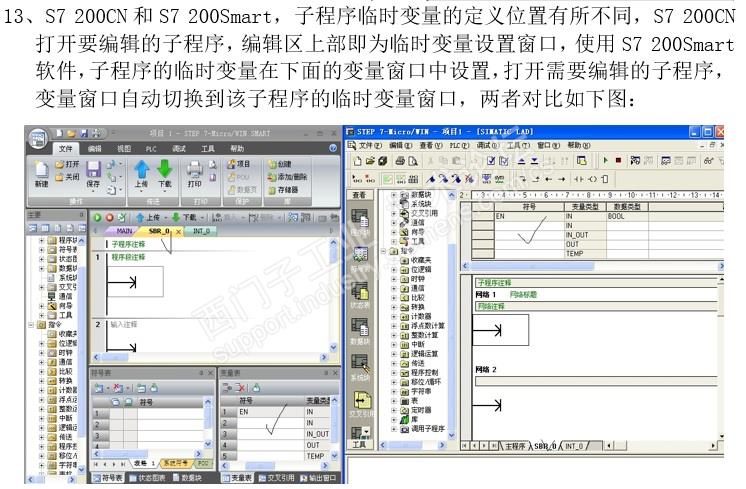Expand the 调用子程序 folder in Micro/WIN tree
The width and height of the screenshot is (746, 489).
pyautogui.click(x=393, y=429)
